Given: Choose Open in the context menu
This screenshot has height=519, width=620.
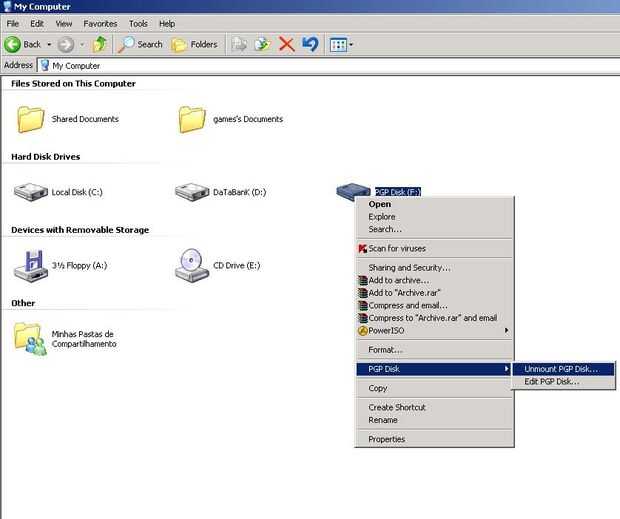Looking at the screenshot, I should [x=435, y=204].
